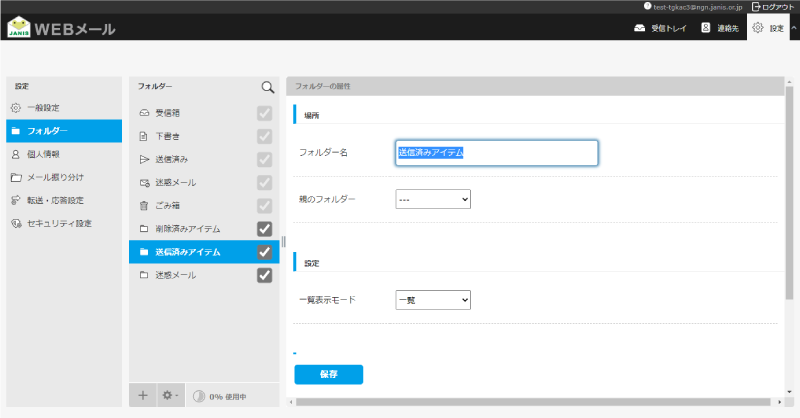This screenshot has height=418, width=800.
Task: Click the help icon beside account email
Action: pos(647,6)
